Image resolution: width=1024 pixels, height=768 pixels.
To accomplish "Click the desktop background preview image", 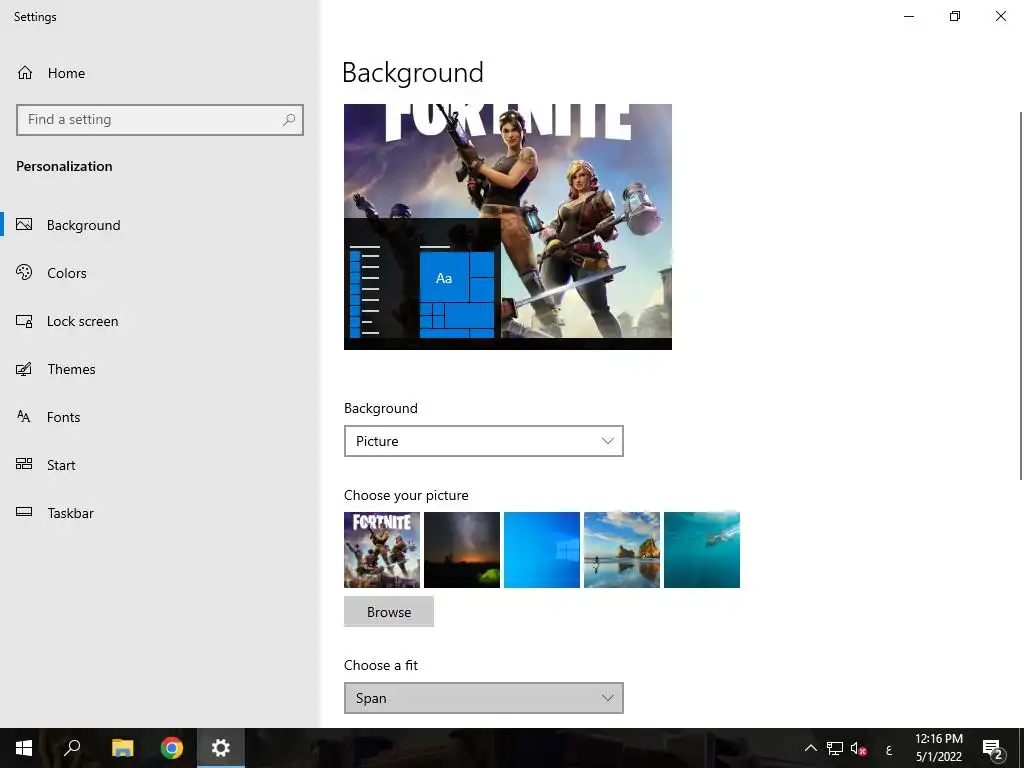I will click(x=508, y=227).
